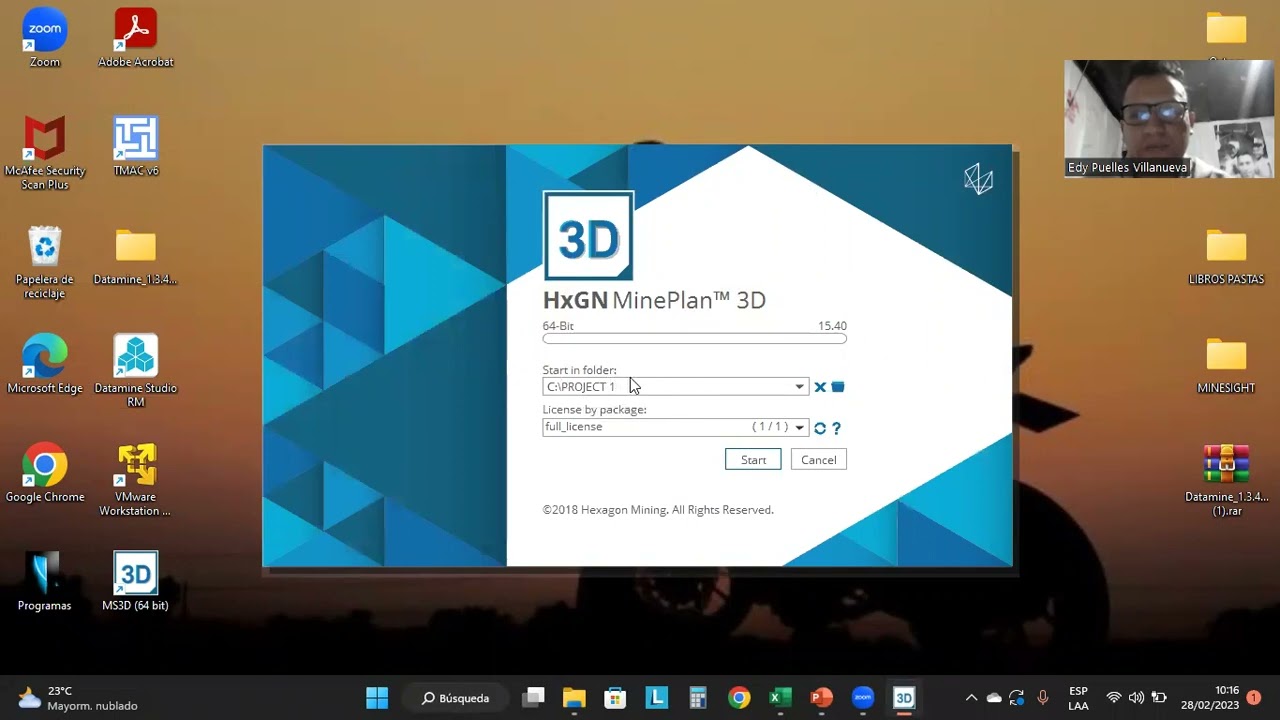Cancel the MinePlan 3D launcher
This screenshot has width=1280, height=720.
[x=818, y=460]
